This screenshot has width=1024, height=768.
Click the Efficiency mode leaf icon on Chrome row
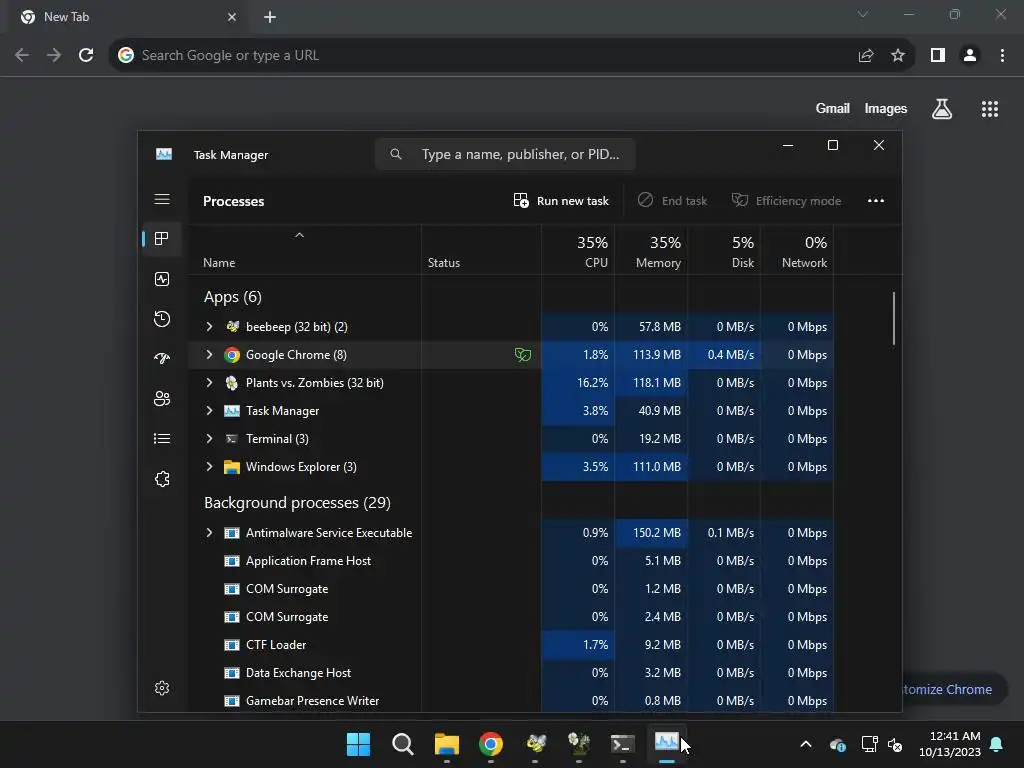[522, 355]
